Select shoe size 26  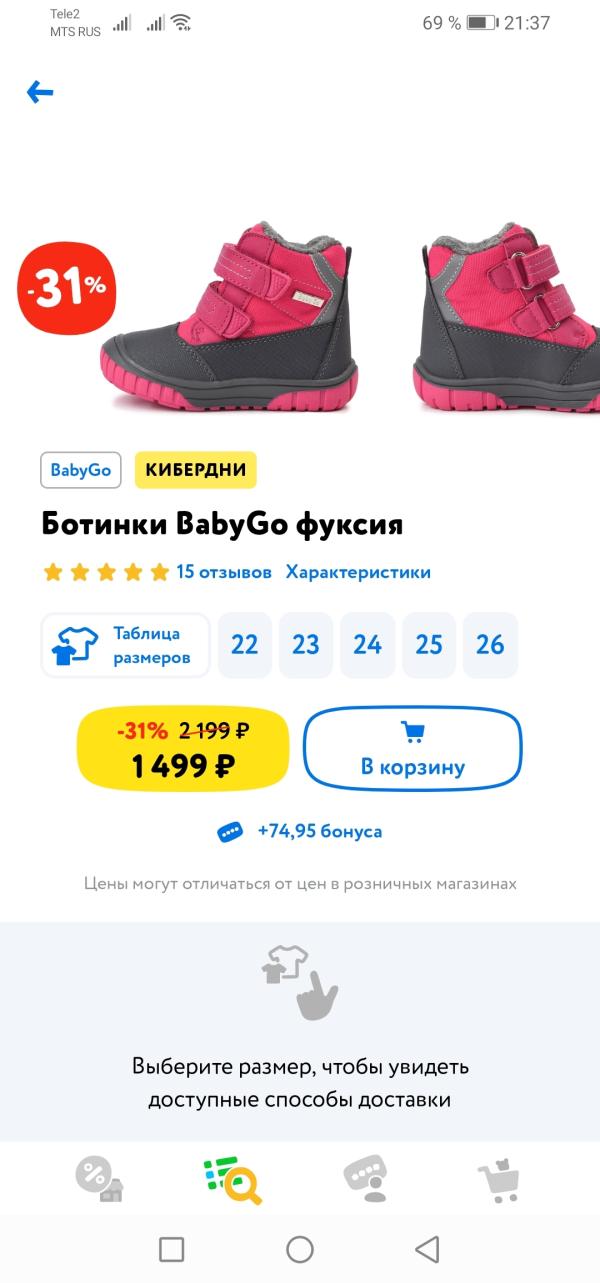coord(490,645)
